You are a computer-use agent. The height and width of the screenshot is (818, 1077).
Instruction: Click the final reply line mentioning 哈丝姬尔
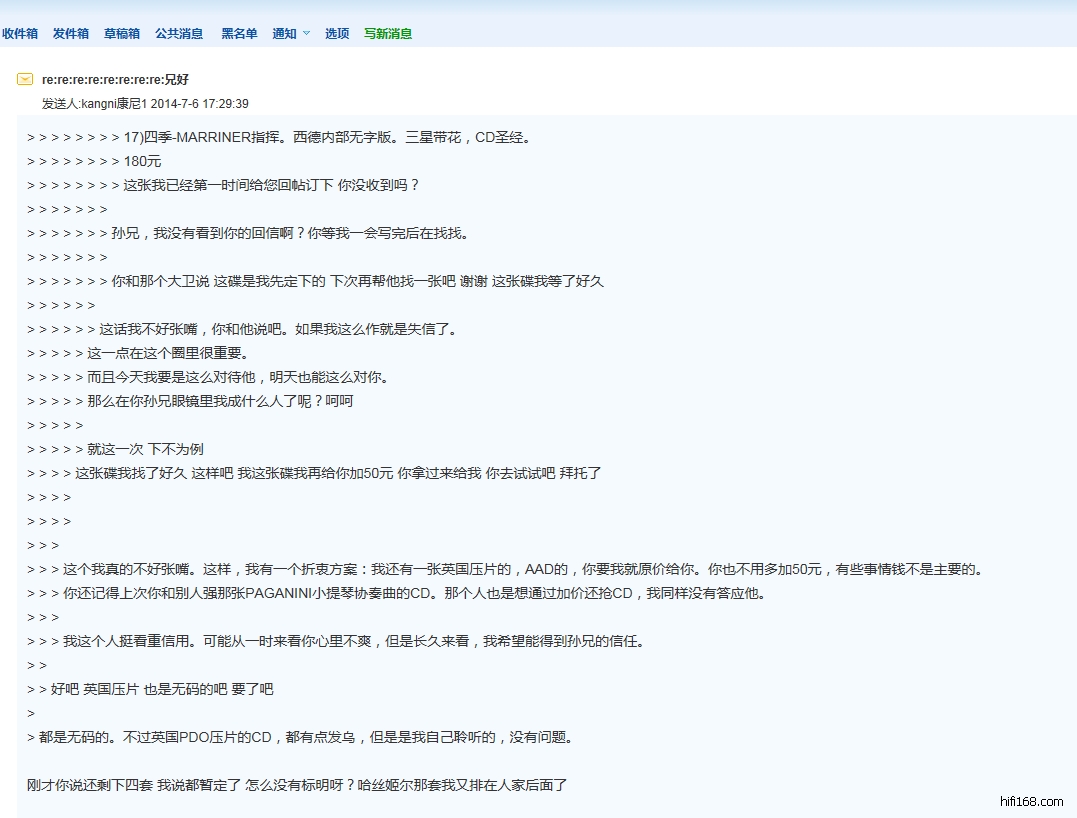[x=297, y=785]
